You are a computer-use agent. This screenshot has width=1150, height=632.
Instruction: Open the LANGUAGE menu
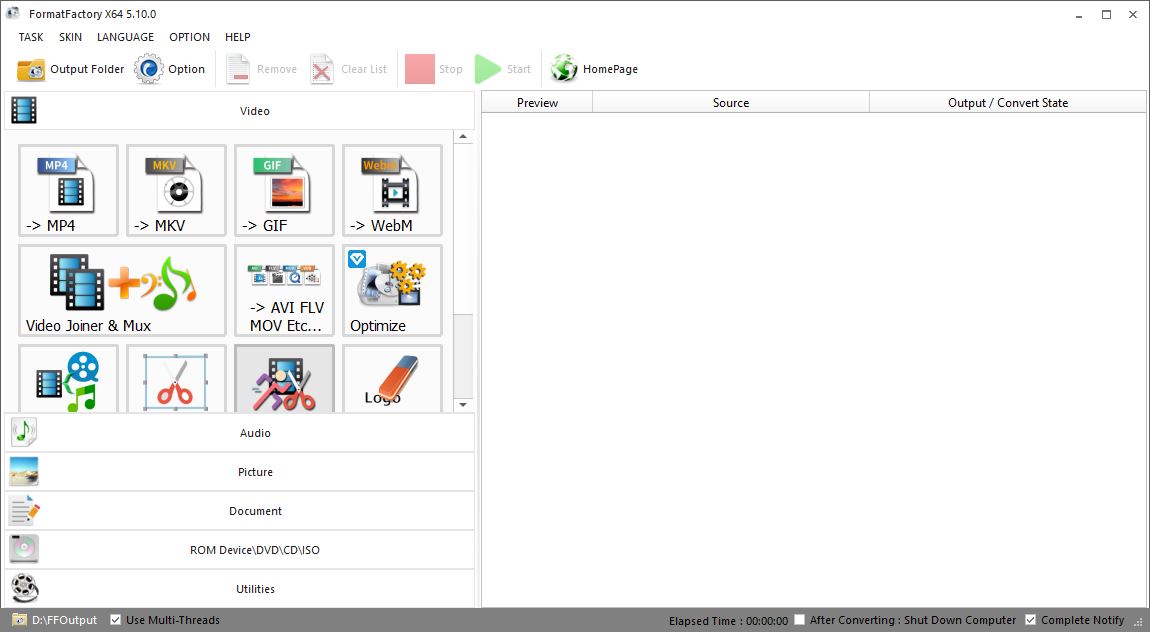click(x=125, y=37)
